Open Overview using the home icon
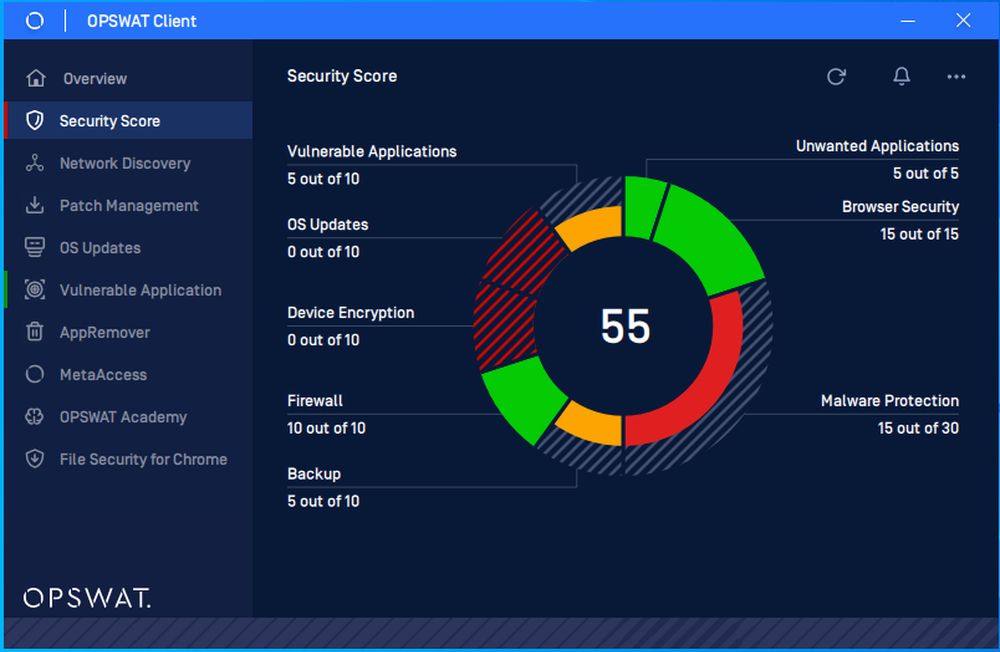 click(x=35, y=78)
